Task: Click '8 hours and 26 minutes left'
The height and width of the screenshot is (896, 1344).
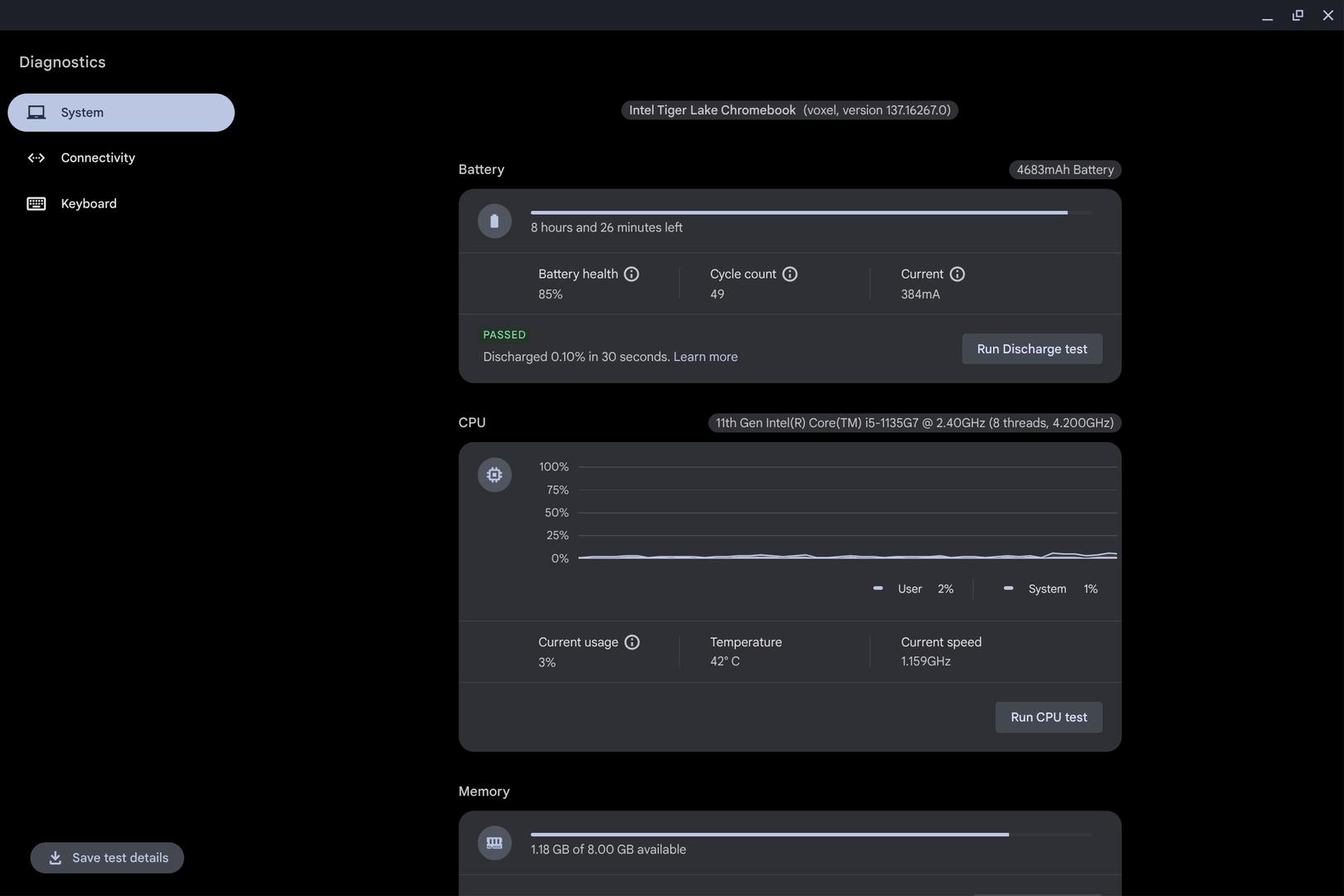Action: pyautogui.click(x=606, y=227)
